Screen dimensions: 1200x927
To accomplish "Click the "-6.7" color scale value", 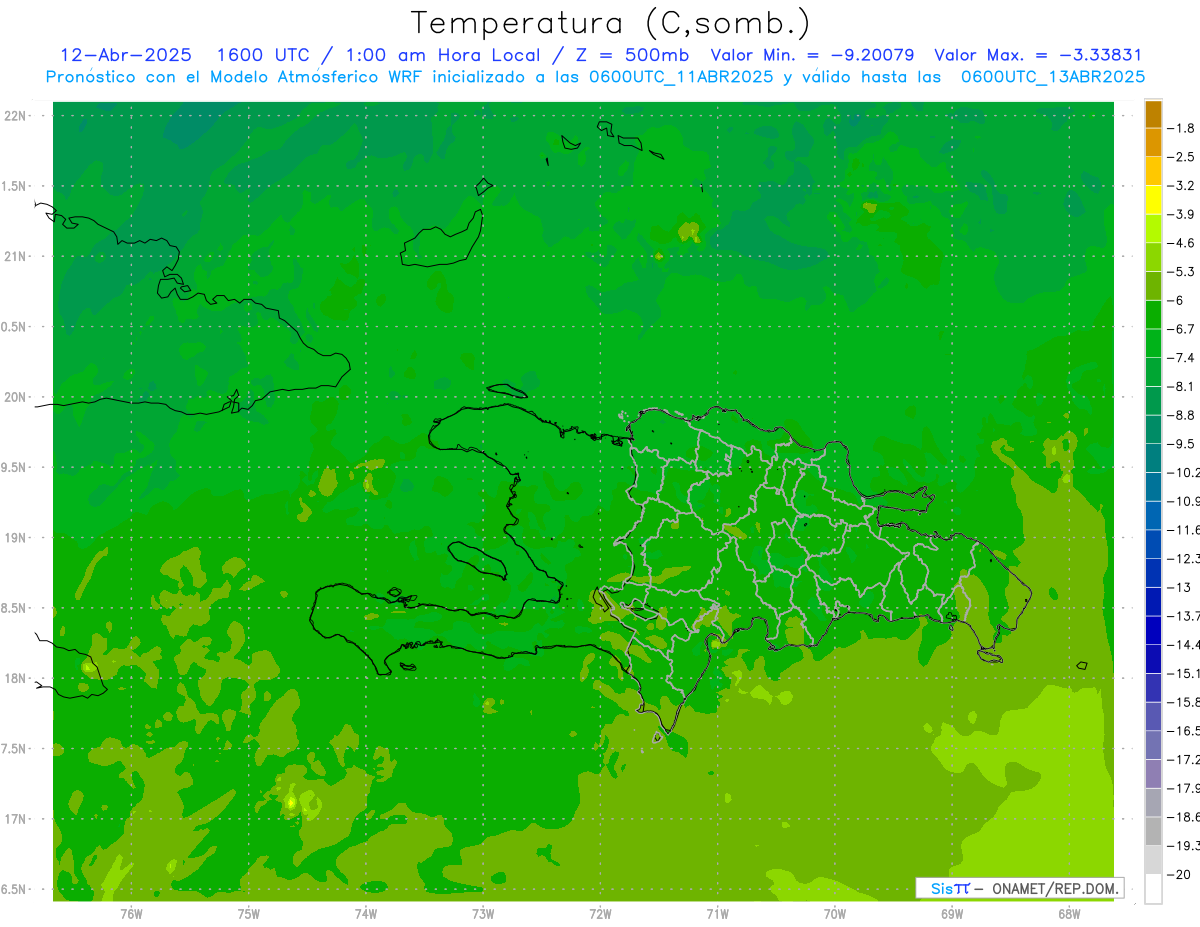I will click(x=1183, y=329).
